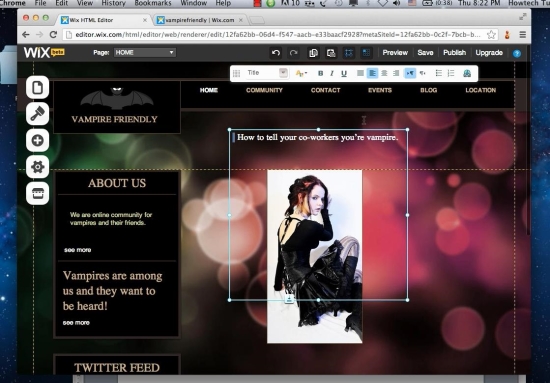Open the History menu in menu bar
550x383 pixels.
click(x=113, y=3)
